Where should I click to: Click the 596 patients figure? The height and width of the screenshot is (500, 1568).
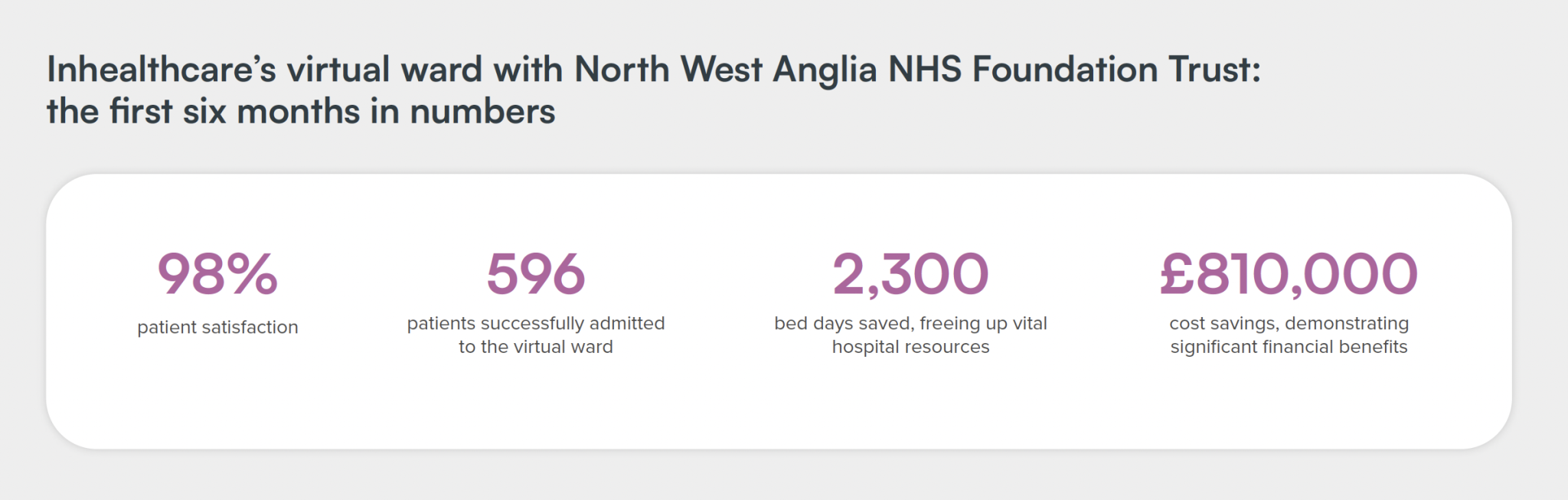[x=536, y=274]
